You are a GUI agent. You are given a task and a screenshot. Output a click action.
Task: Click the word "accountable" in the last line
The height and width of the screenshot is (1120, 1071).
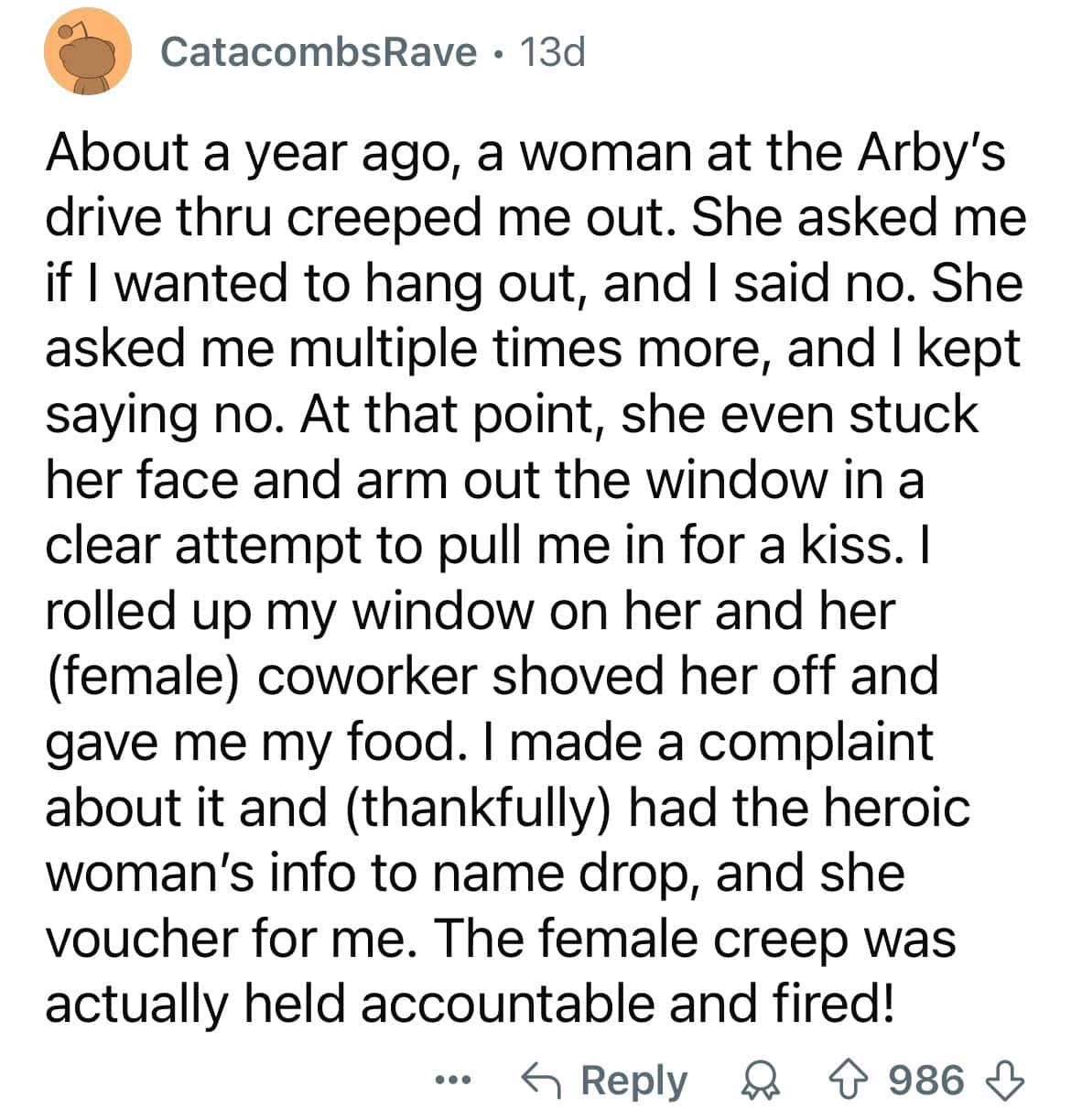point(506,1005)
